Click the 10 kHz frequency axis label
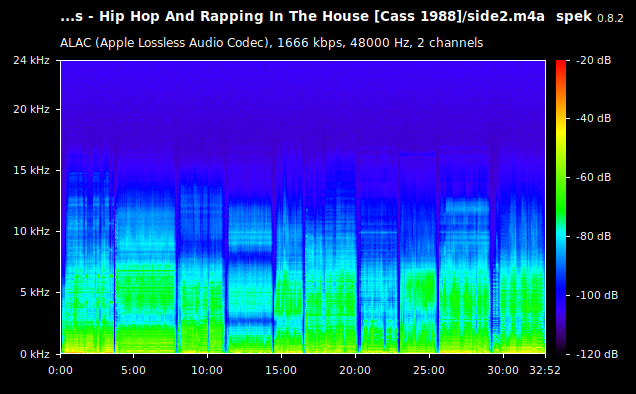Screen dimensions: 636x394 (31, 231)
